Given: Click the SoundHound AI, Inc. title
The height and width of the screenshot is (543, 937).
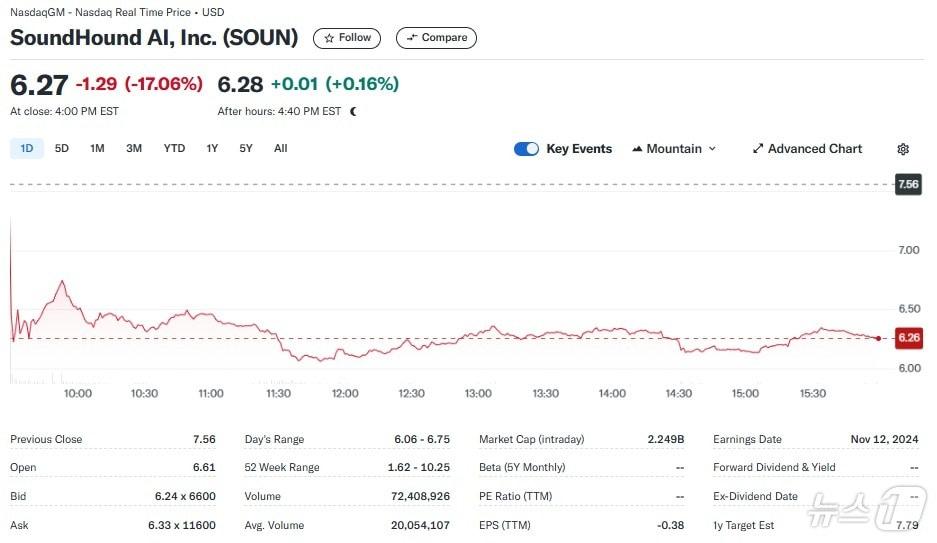Looking at the screenshot, I should [x=154, y=38].
